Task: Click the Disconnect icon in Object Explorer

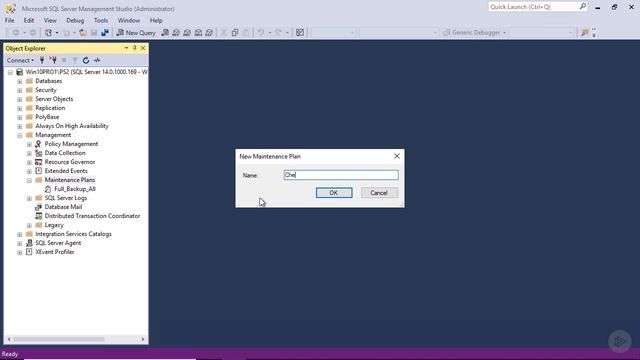Action: tap(53, 60)
